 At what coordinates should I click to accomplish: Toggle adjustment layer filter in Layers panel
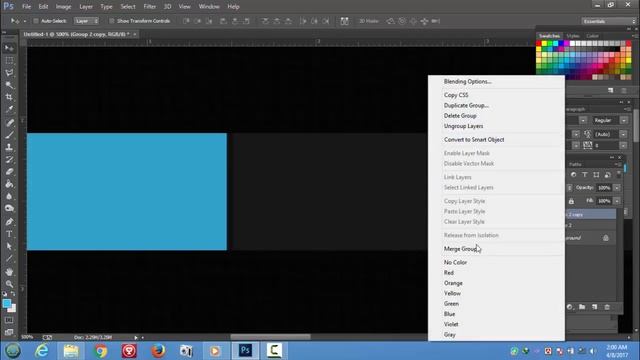tap(573, 175)
